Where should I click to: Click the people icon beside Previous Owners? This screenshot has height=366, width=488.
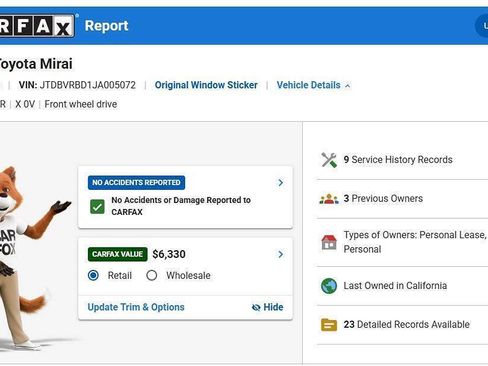[x=329, y=199]
